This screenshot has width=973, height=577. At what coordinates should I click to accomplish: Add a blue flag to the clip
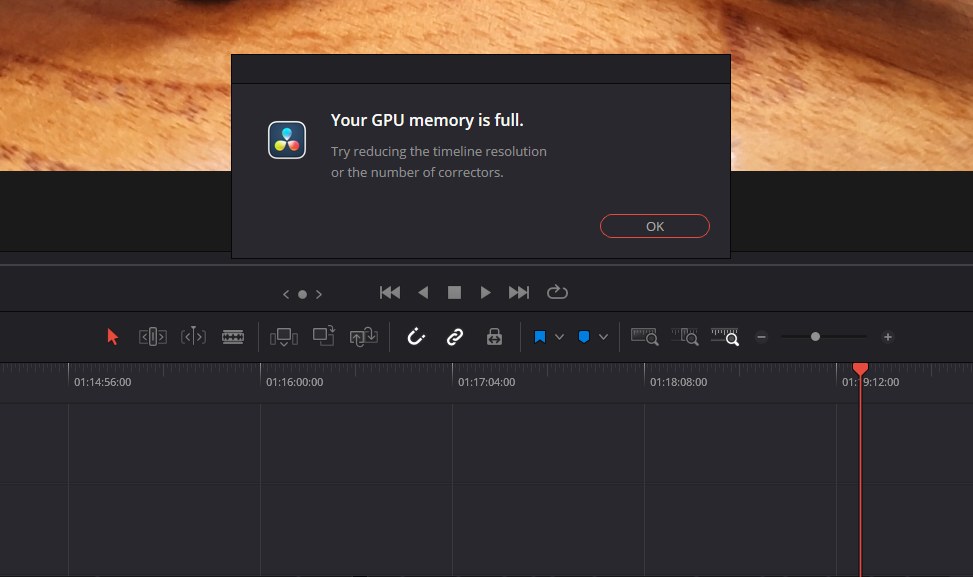click(540, 337)
